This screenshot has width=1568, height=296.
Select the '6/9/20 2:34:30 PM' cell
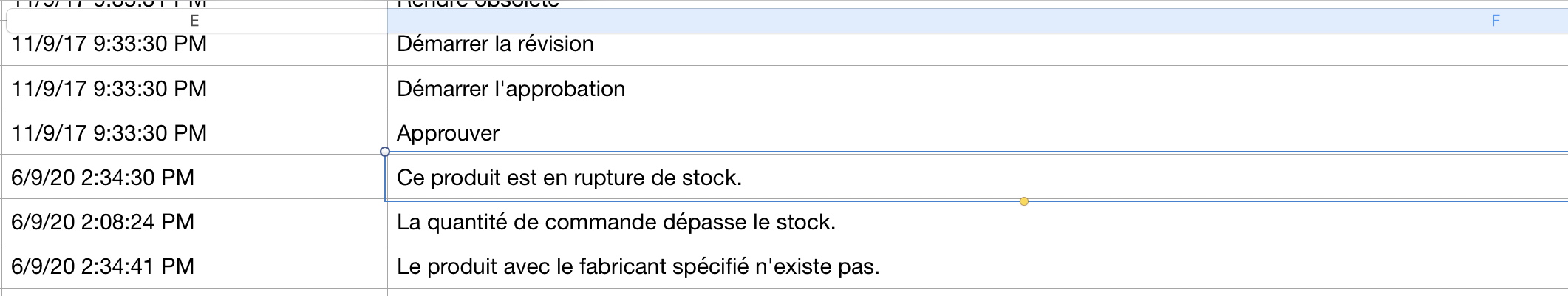(x=194, y=177)
